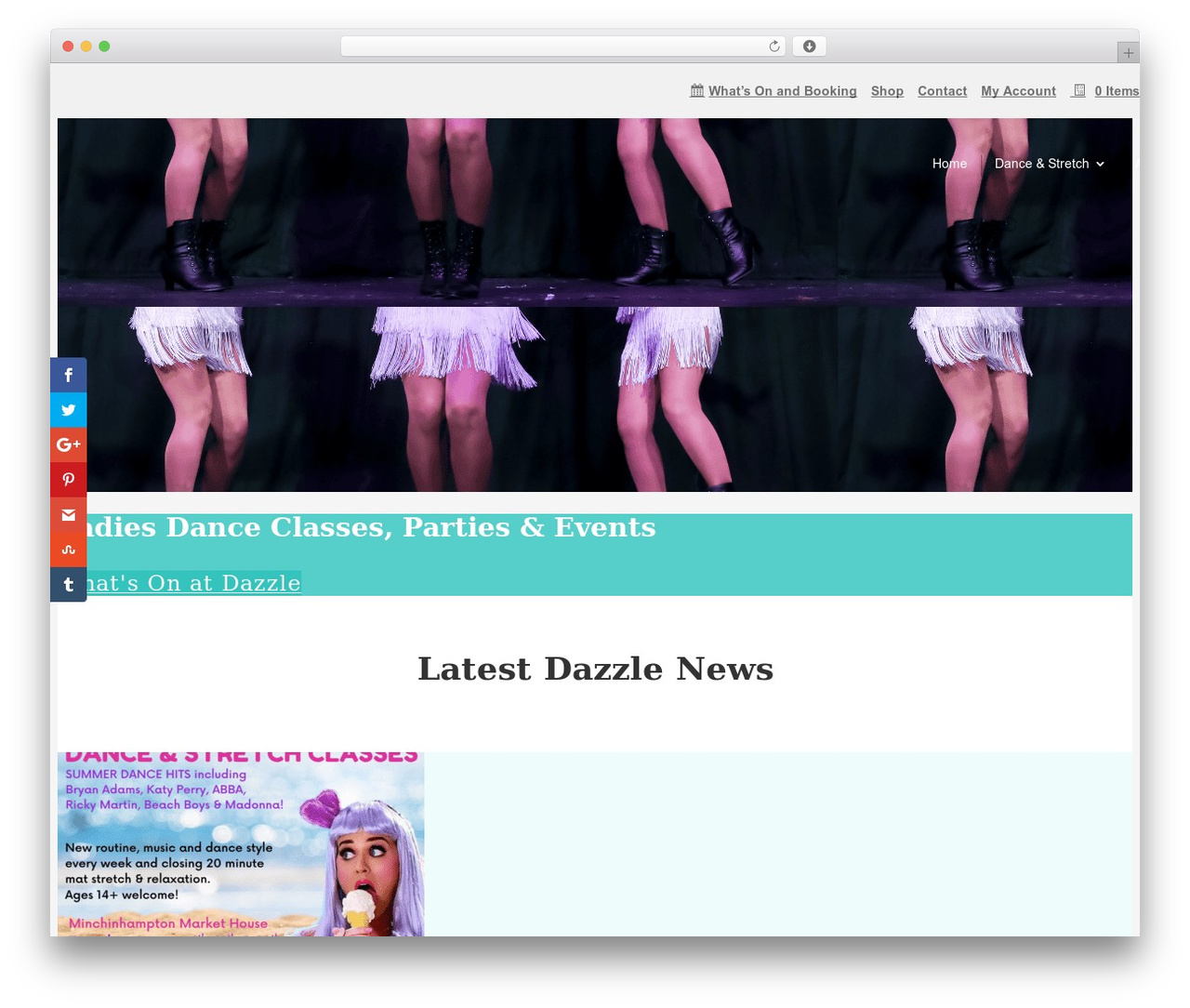1190x1008 pixels.
Task: Click the StumbleUpon share icon
Action: 68,550
